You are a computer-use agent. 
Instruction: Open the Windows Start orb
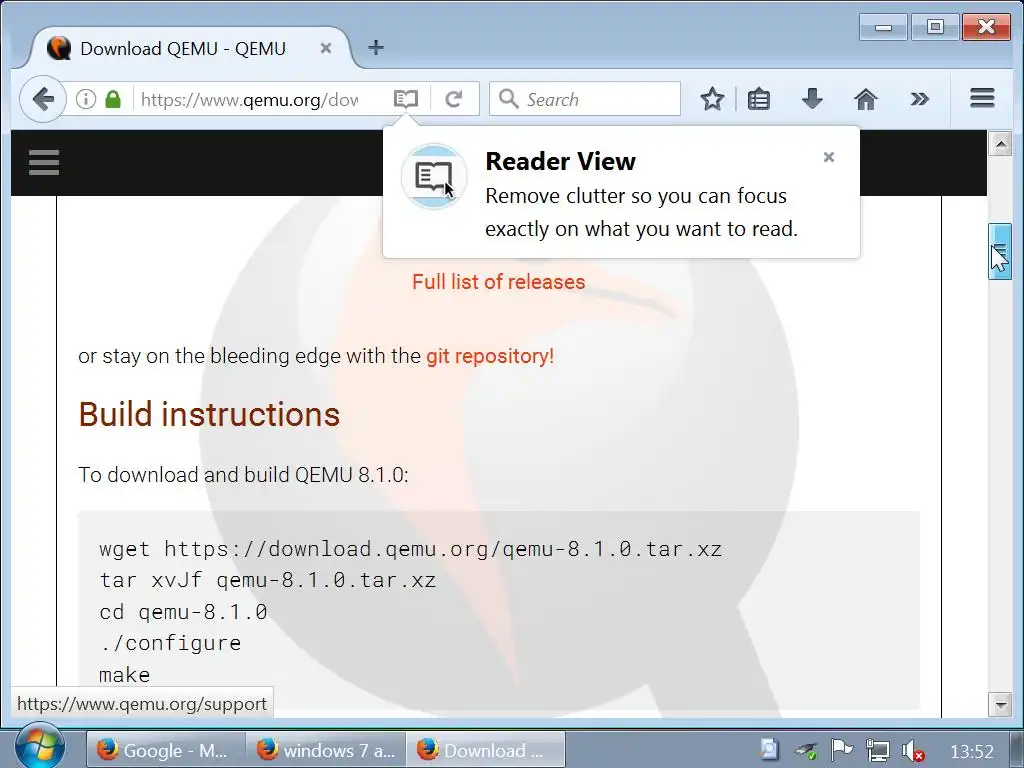click(x=39, y=746)
